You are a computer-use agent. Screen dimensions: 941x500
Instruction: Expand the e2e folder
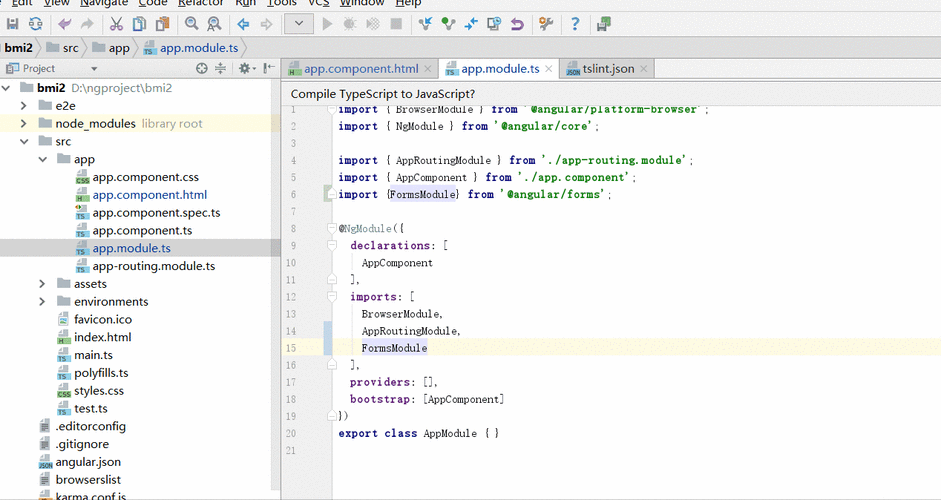23,106
